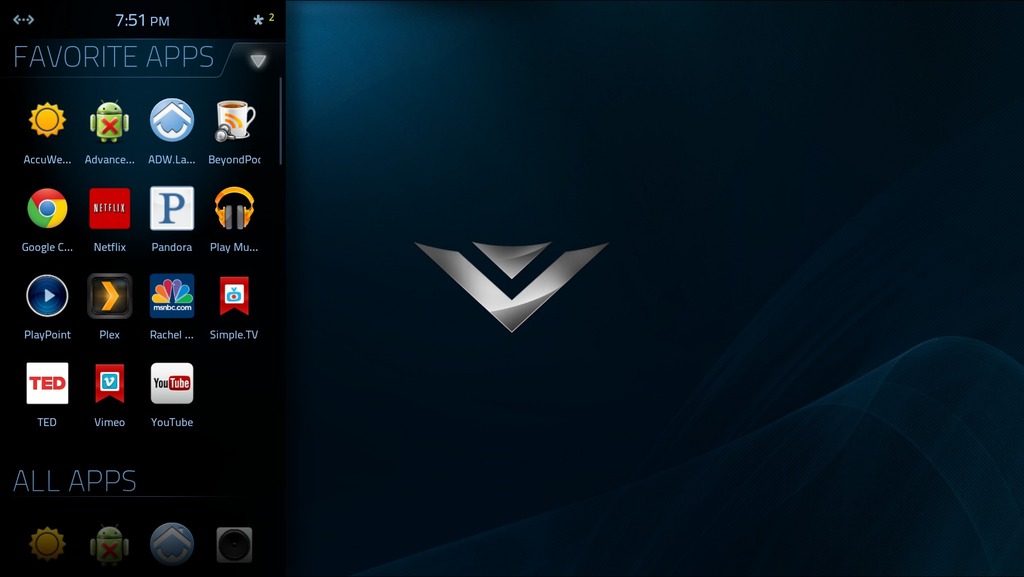Image resolution: width=1024 pixels, height=577 pixels.
Task: Open ADW Launcher in Favorite Apps
Action: [172, 121]
